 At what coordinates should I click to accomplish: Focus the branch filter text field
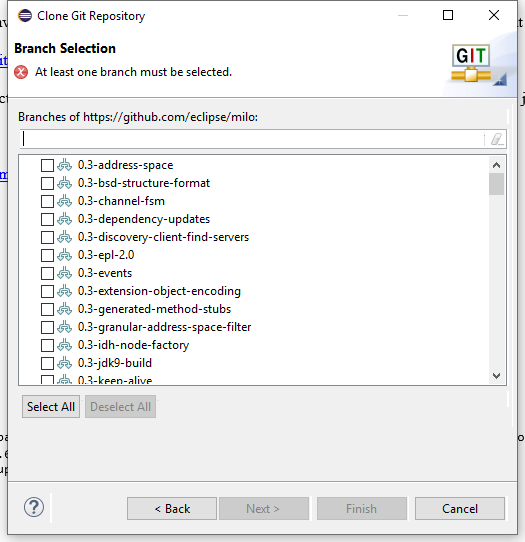252,139
